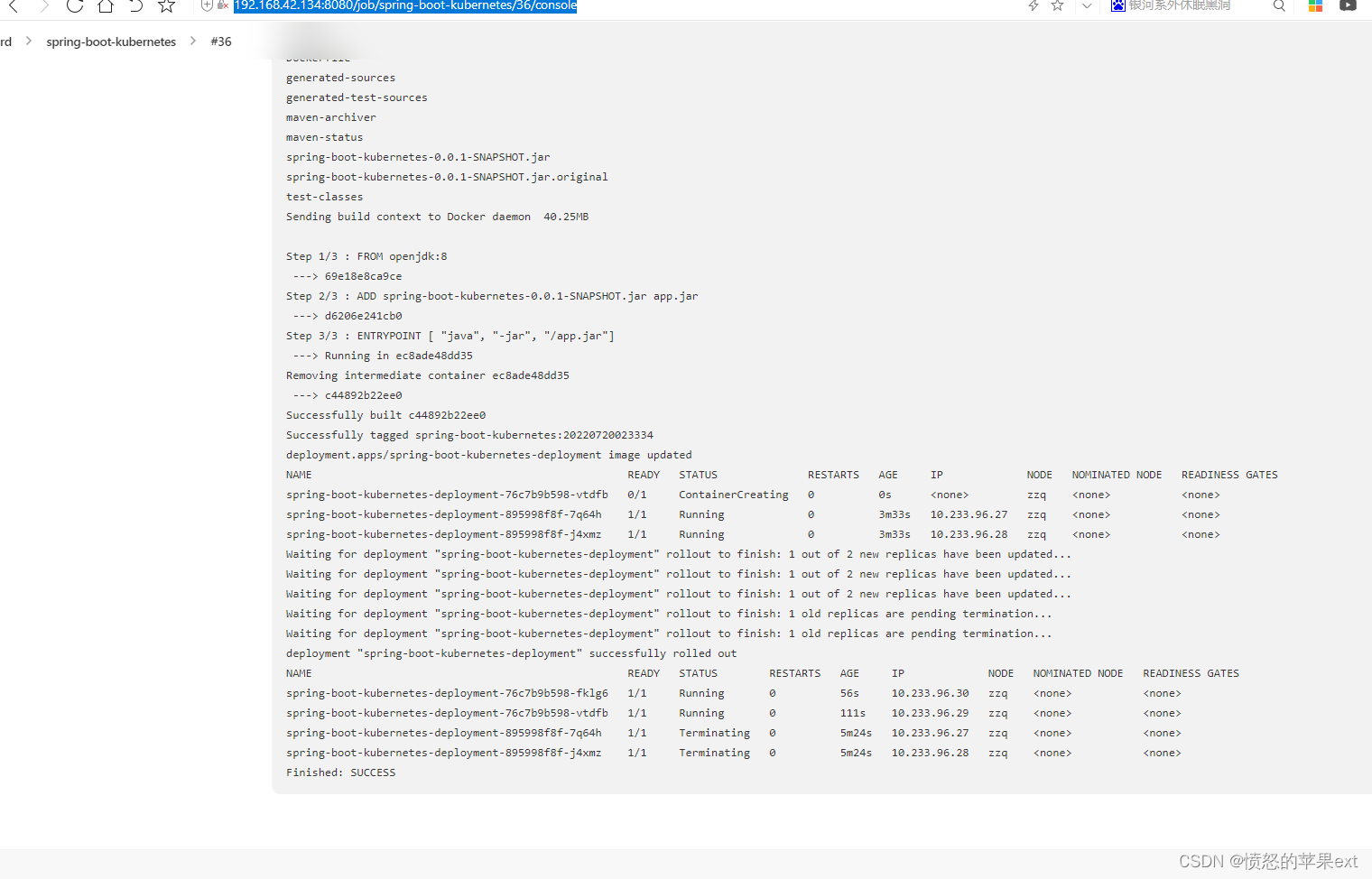Reload the page with the refresh icon
Viewport: 1372px width, 879px height.
click(x=75, y=5)
